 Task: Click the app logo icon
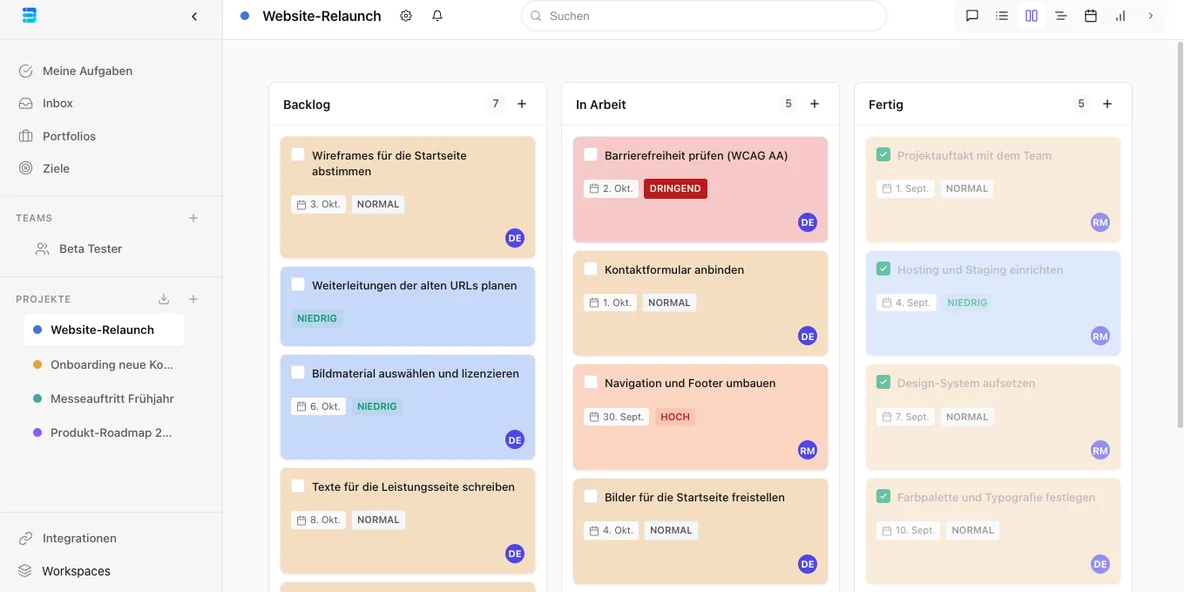point(29,15)
